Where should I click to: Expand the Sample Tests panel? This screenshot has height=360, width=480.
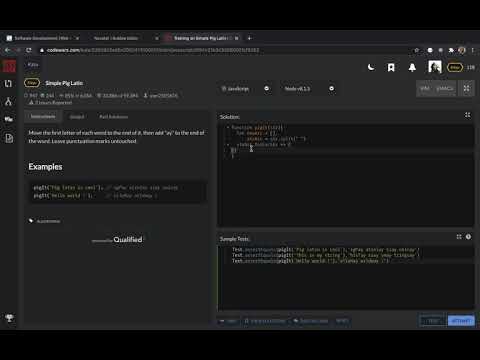click(459, 237)
